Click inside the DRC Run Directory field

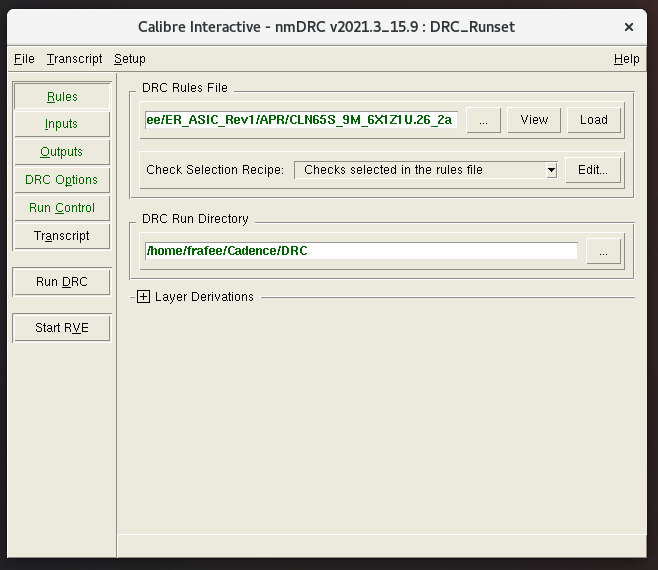361,251
